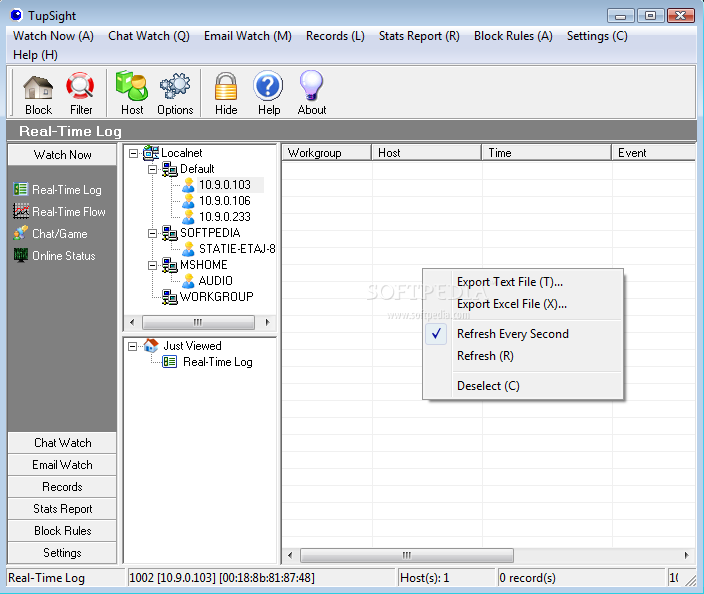Sort by Time column header

pos(547,153)
